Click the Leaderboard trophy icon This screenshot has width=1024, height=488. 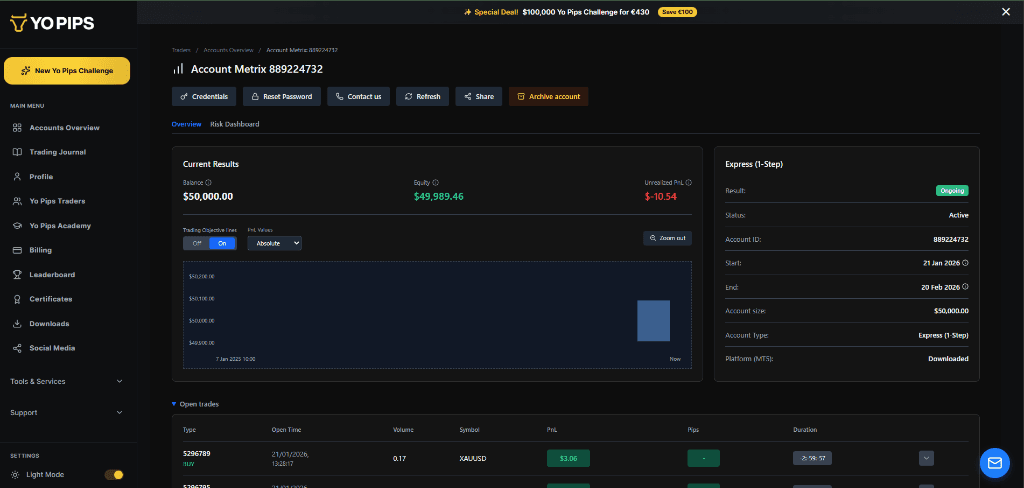[x=18, y=275]
